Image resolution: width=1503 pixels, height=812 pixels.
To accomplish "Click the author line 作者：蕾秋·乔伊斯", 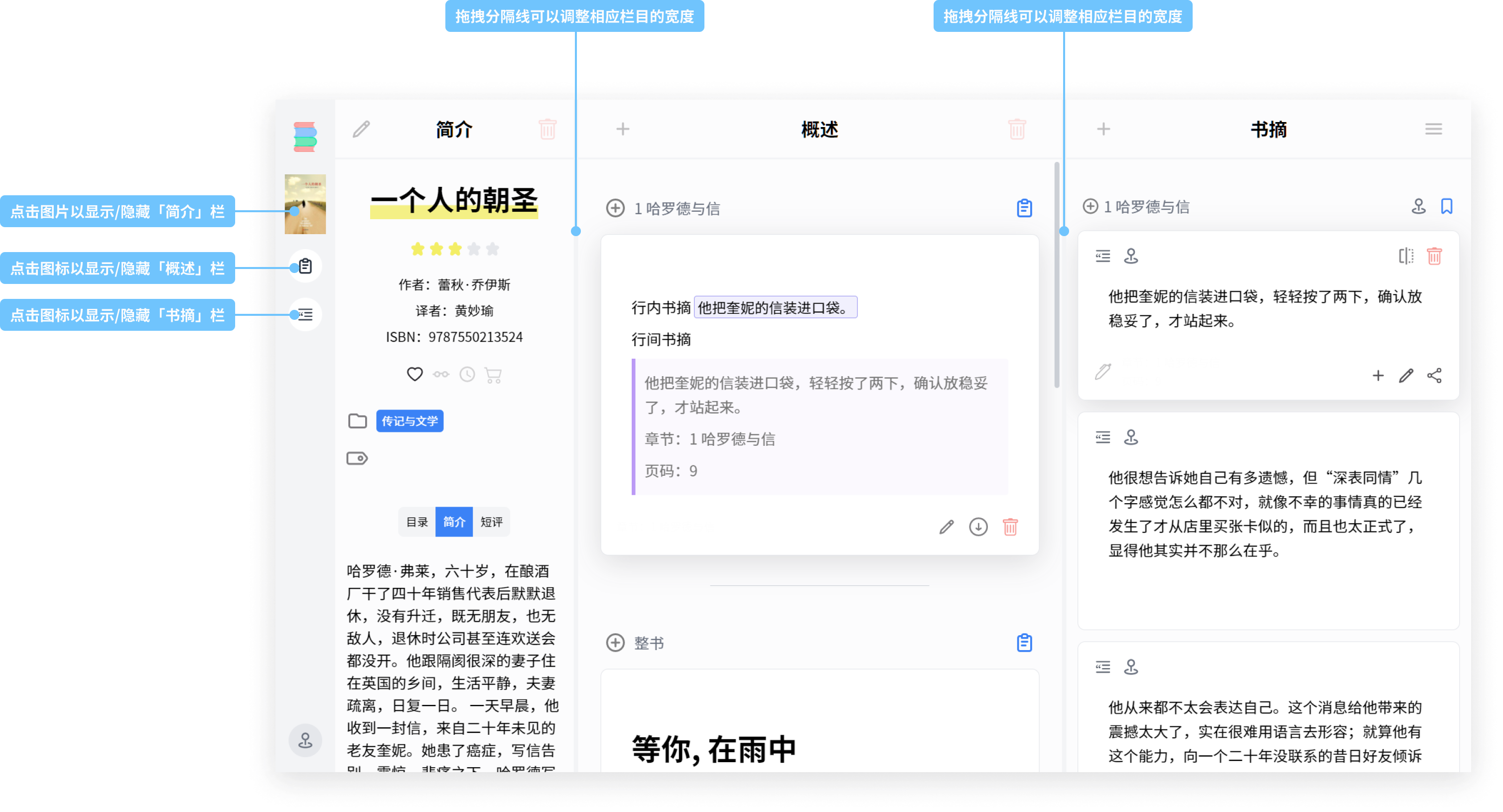I will [454, 284].
